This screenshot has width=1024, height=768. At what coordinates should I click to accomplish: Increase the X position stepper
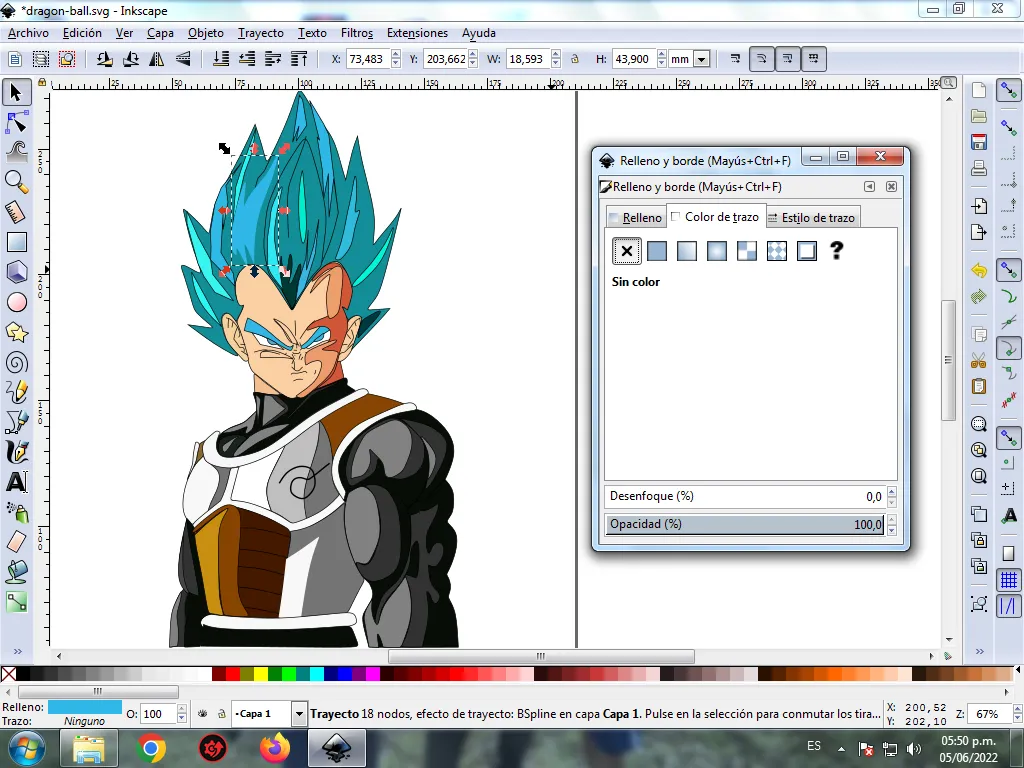(x=396, y=54)
